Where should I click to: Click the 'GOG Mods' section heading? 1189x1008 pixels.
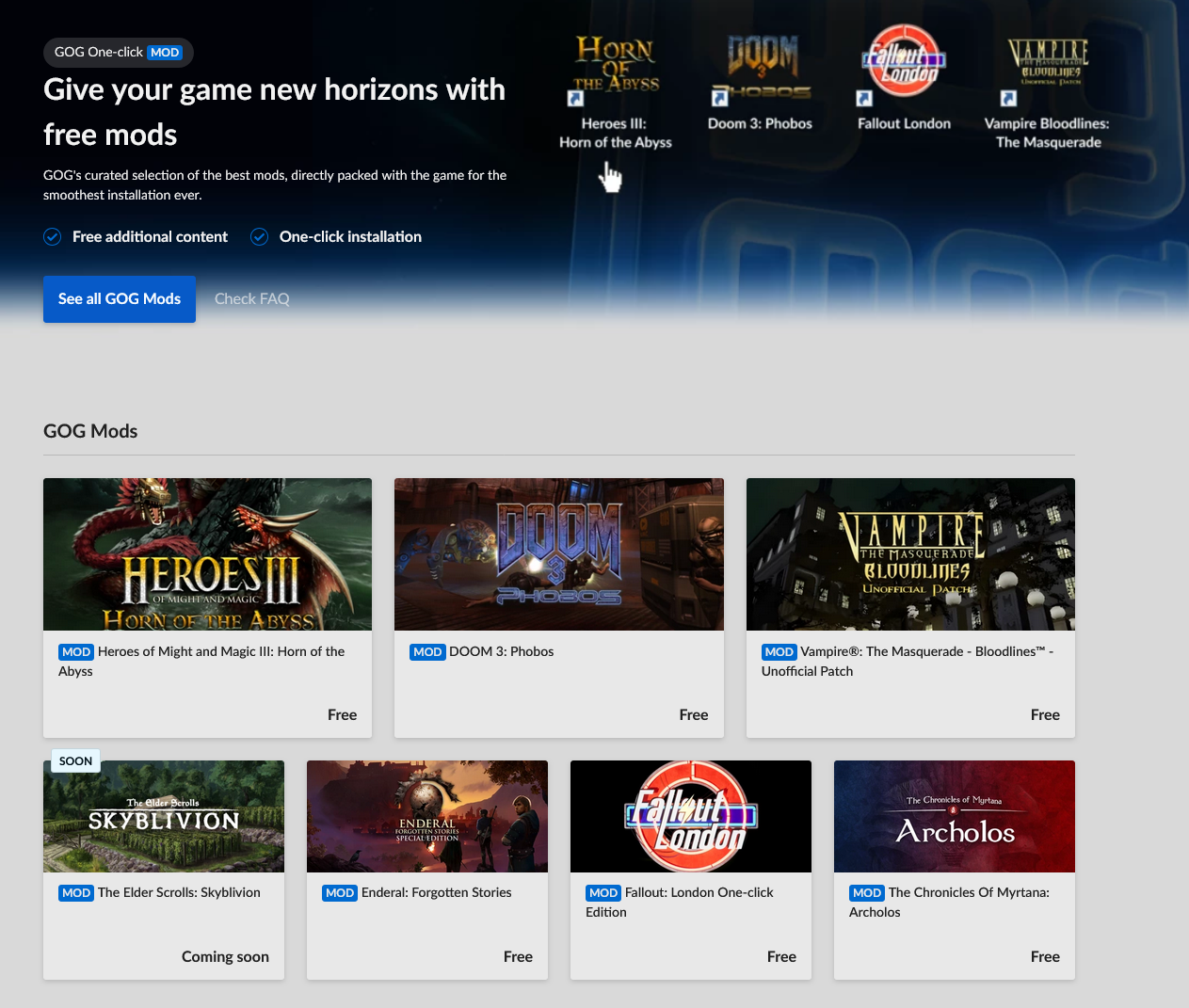point(90,431)
